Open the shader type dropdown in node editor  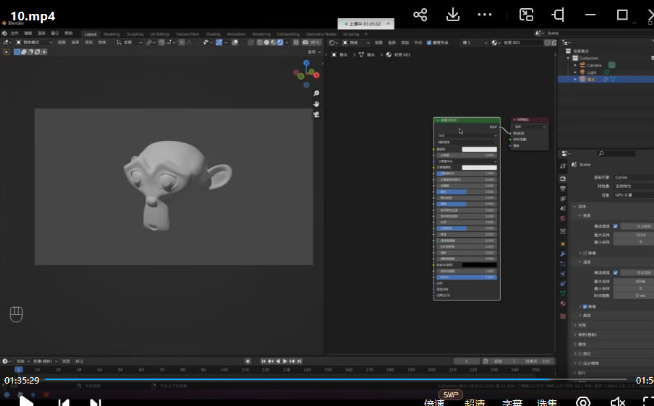pyautogui.click(x=356, y=43)
